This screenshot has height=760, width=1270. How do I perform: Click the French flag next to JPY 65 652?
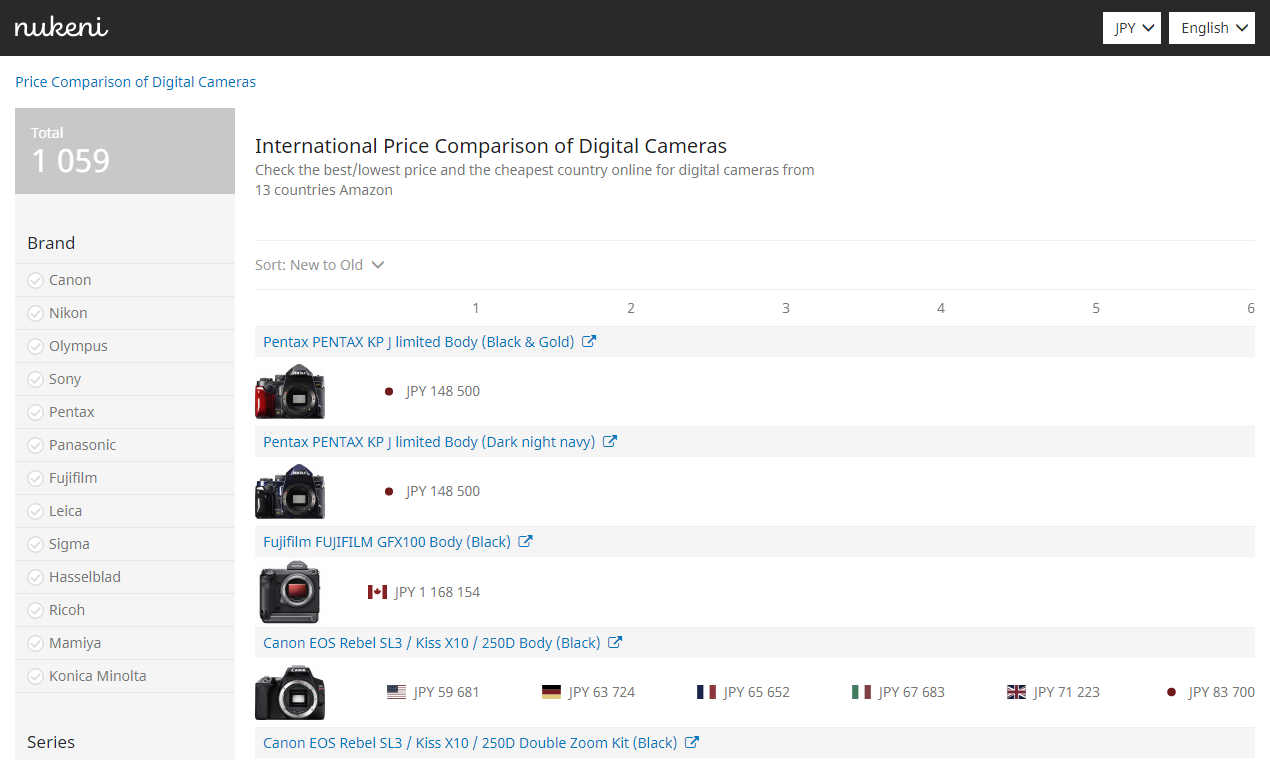(707, 691)
